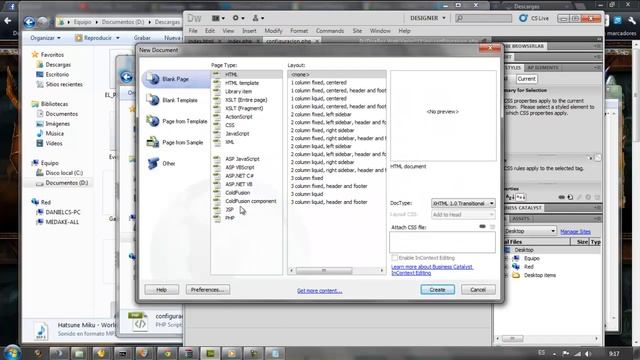Choose JavaScript page type
The height and width of the screenshot is (360, 640).
point(237,133)
